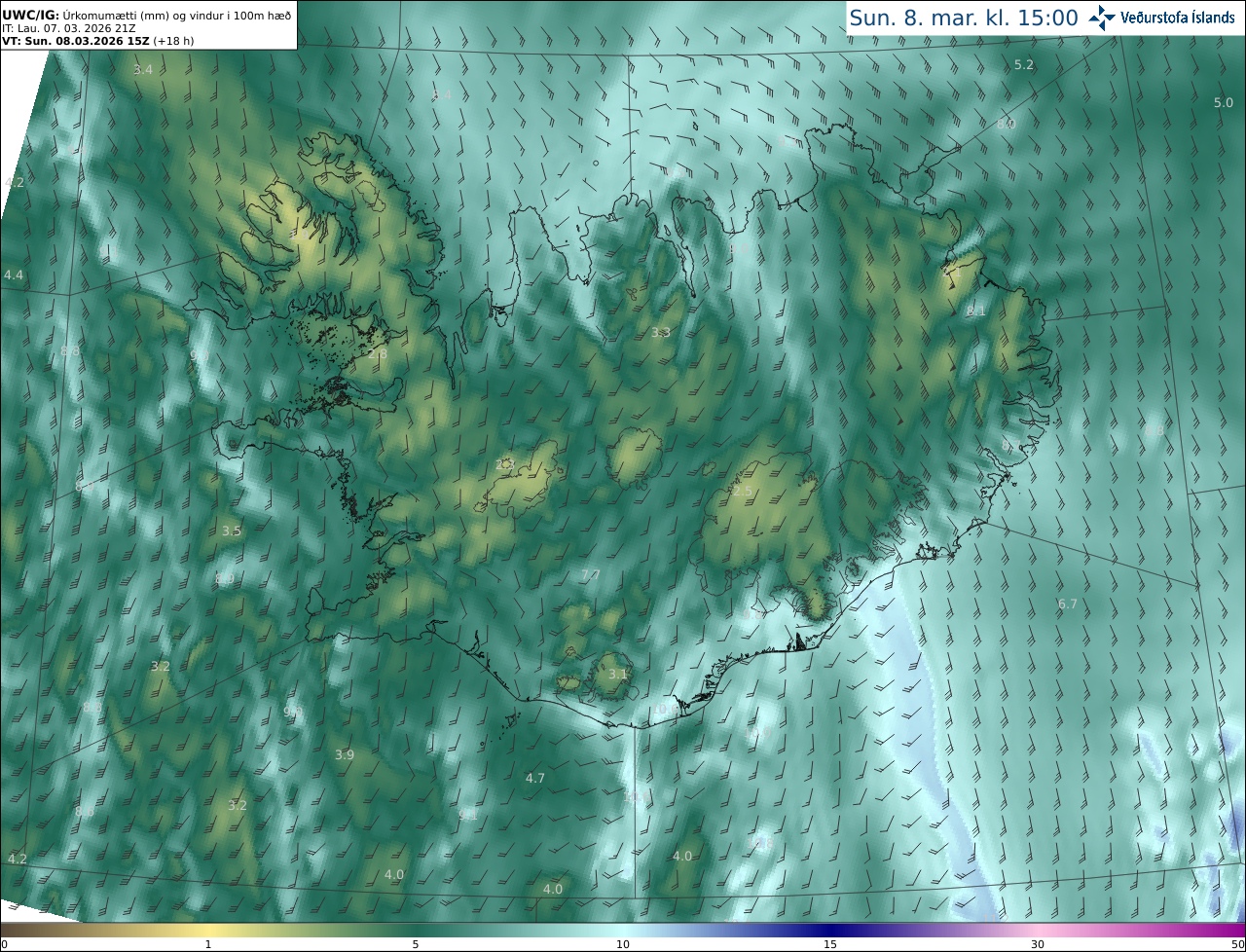Pick the yellow colorbar segment above 1
The image size is (1246, 952).
[x=208, y=930]
